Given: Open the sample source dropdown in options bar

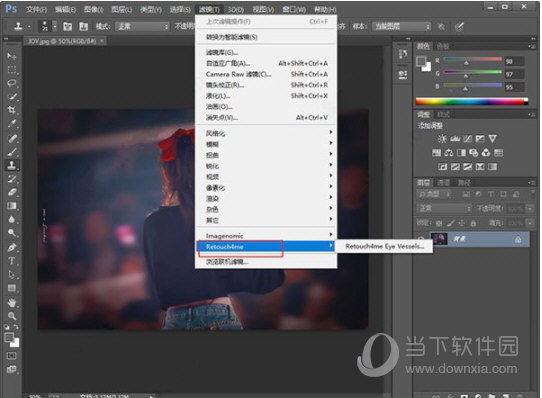Looking at the screenshot, I should pos(401,26).
